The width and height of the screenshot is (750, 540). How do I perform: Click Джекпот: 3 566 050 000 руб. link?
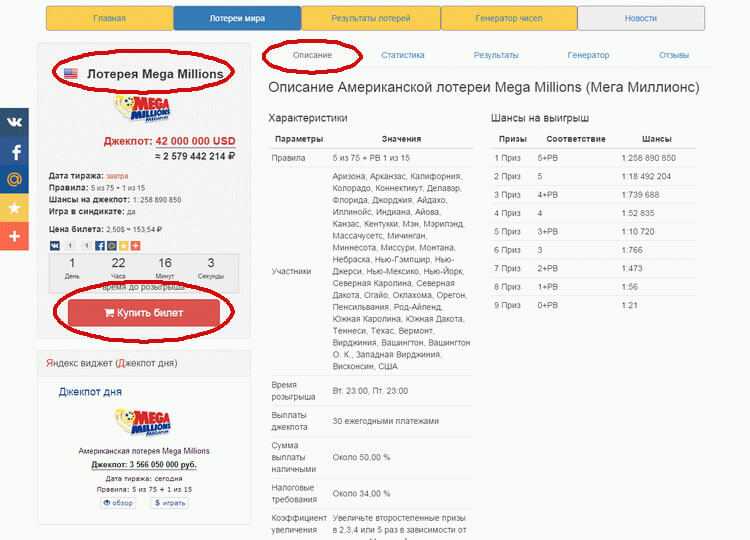144,464
